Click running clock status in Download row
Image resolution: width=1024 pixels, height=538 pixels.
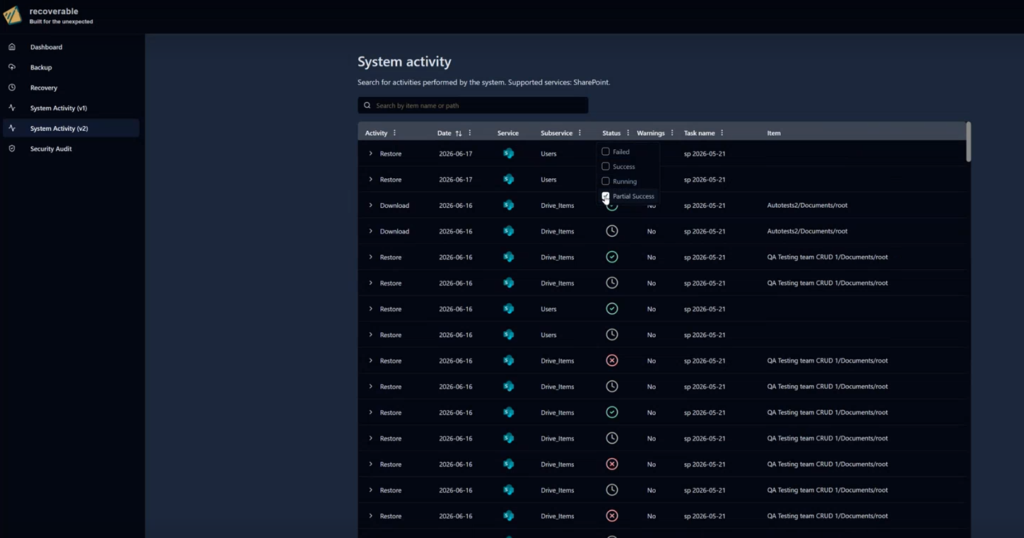612,231
